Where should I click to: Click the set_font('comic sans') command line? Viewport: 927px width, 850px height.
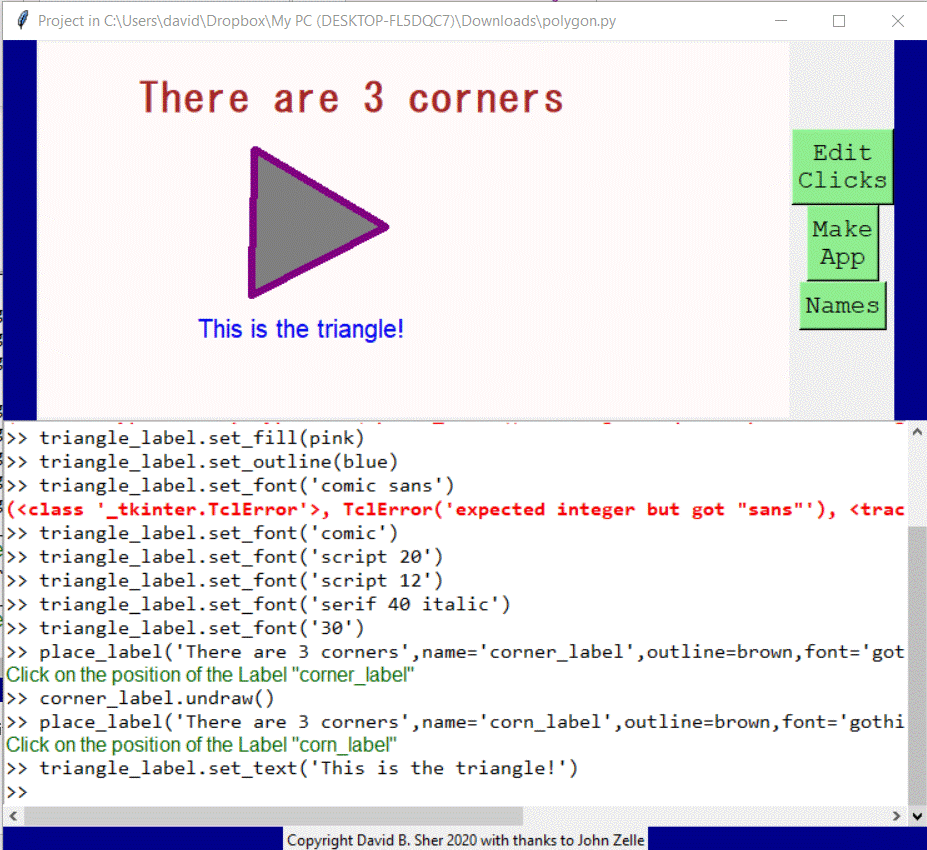tap(230, 485)
